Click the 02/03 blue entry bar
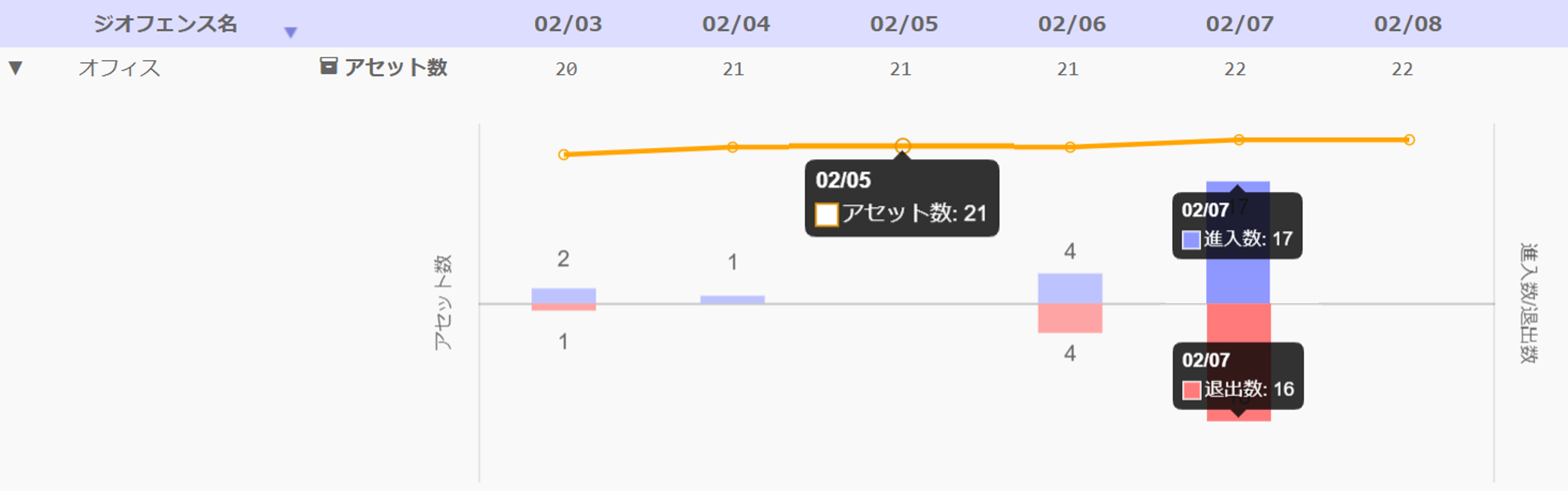 (563, 295)
